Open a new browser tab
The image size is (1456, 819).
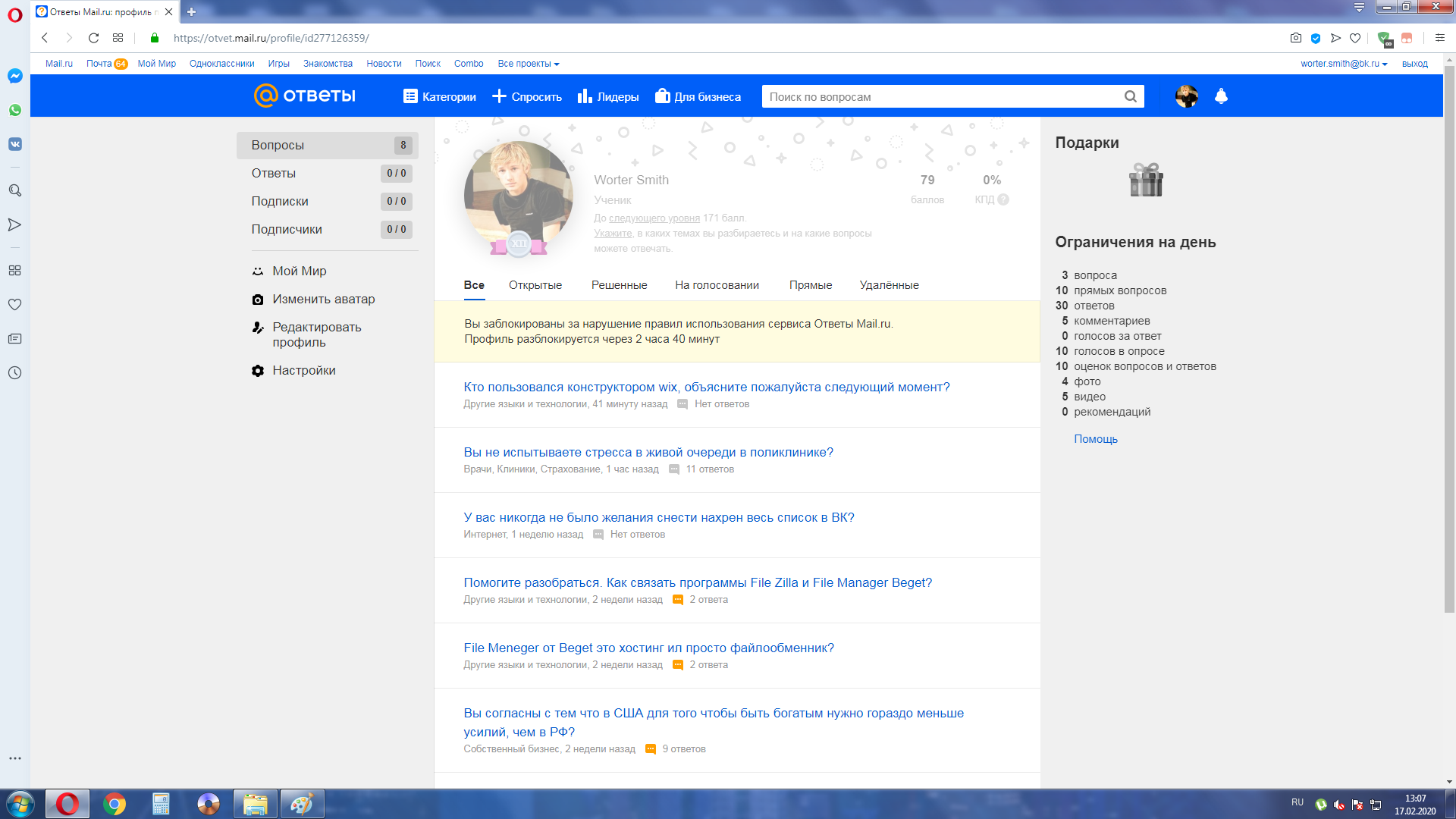pyautogui.click(x=191, y=11)
